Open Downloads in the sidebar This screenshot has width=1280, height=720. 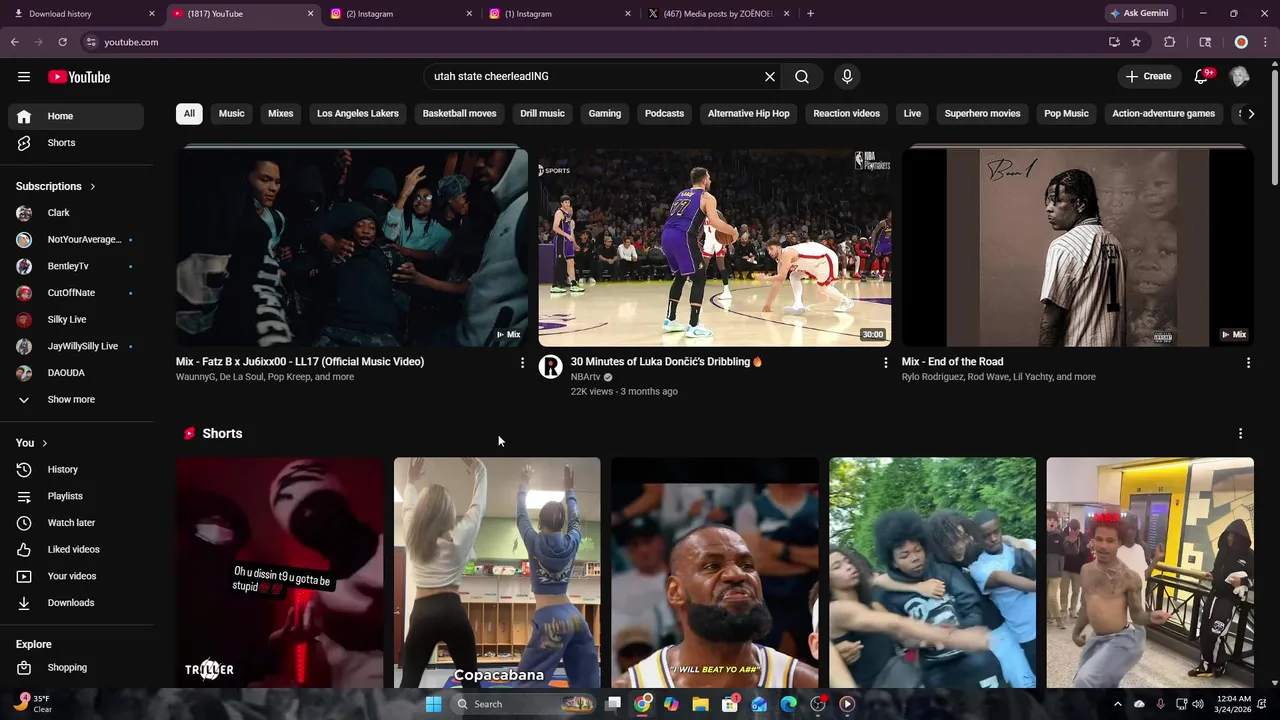(76, 603)
